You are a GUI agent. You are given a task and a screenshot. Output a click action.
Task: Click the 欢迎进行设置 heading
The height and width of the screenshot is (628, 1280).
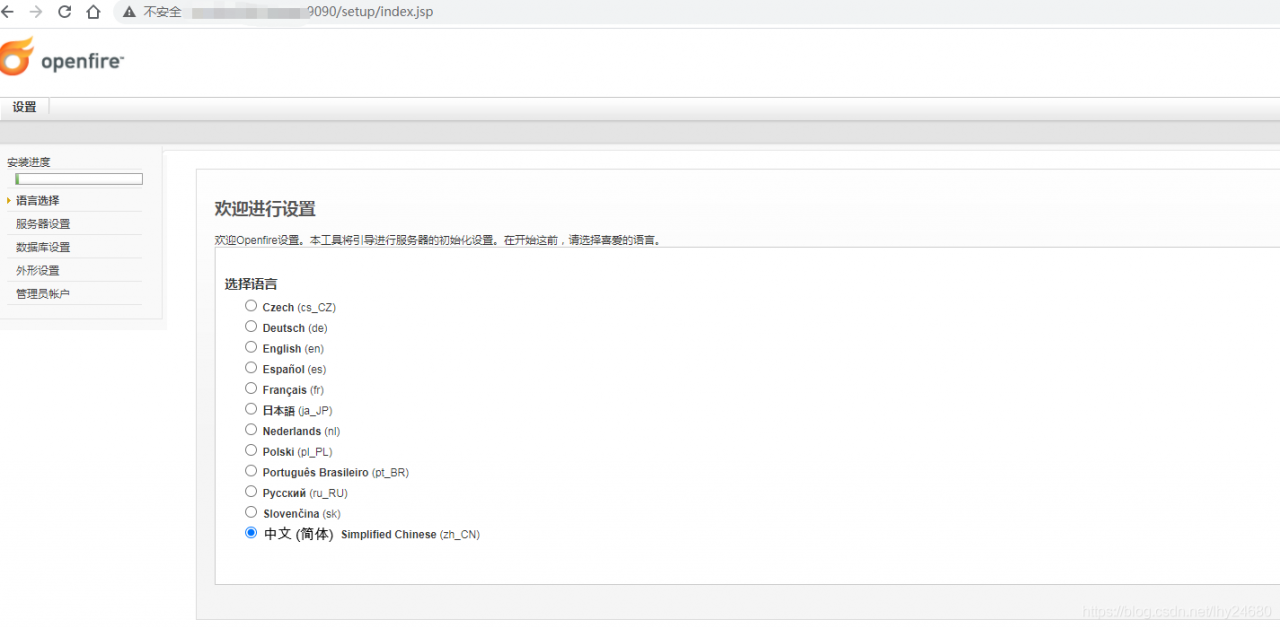(265, 209)
